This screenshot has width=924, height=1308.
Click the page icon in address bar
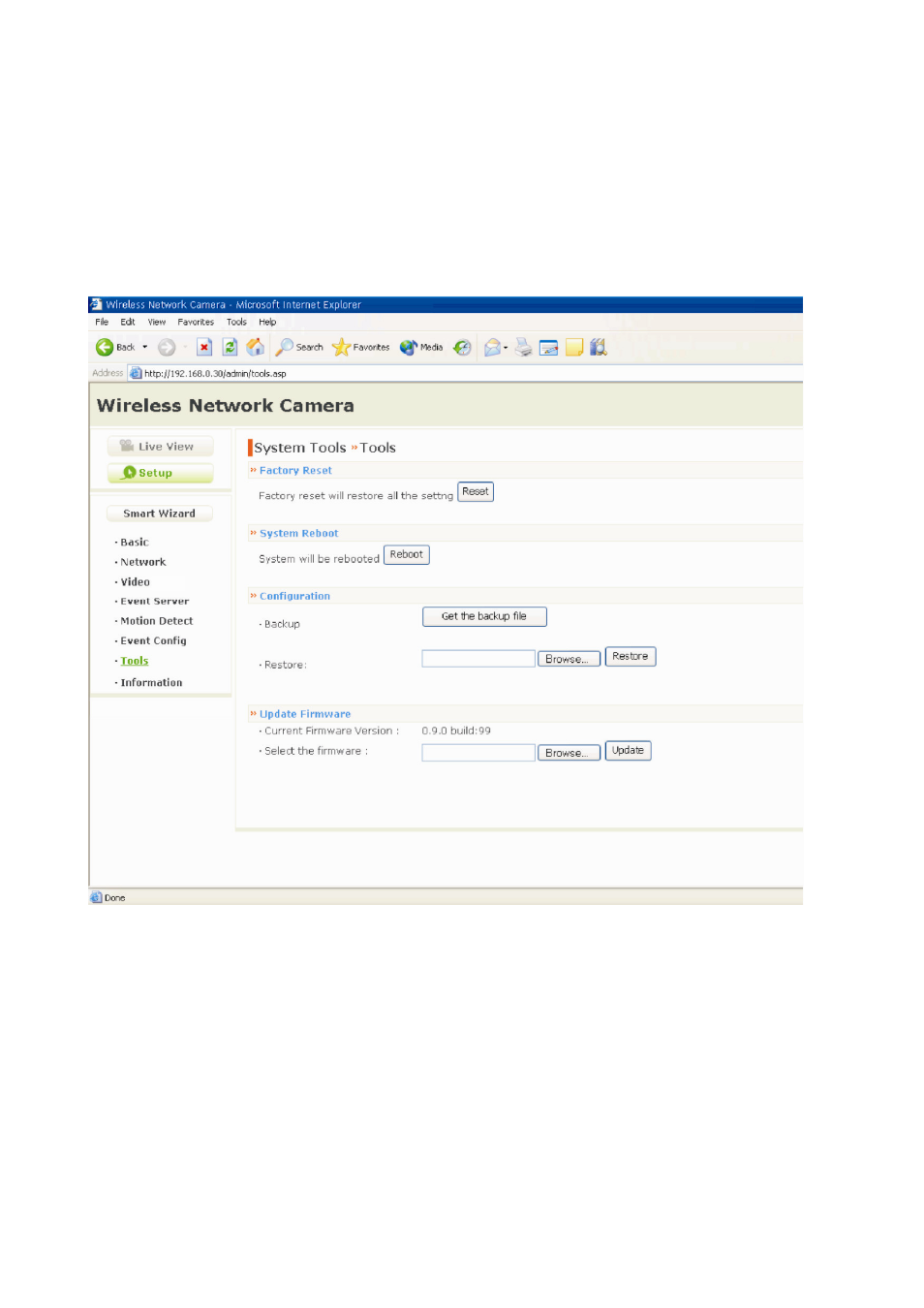136,373
